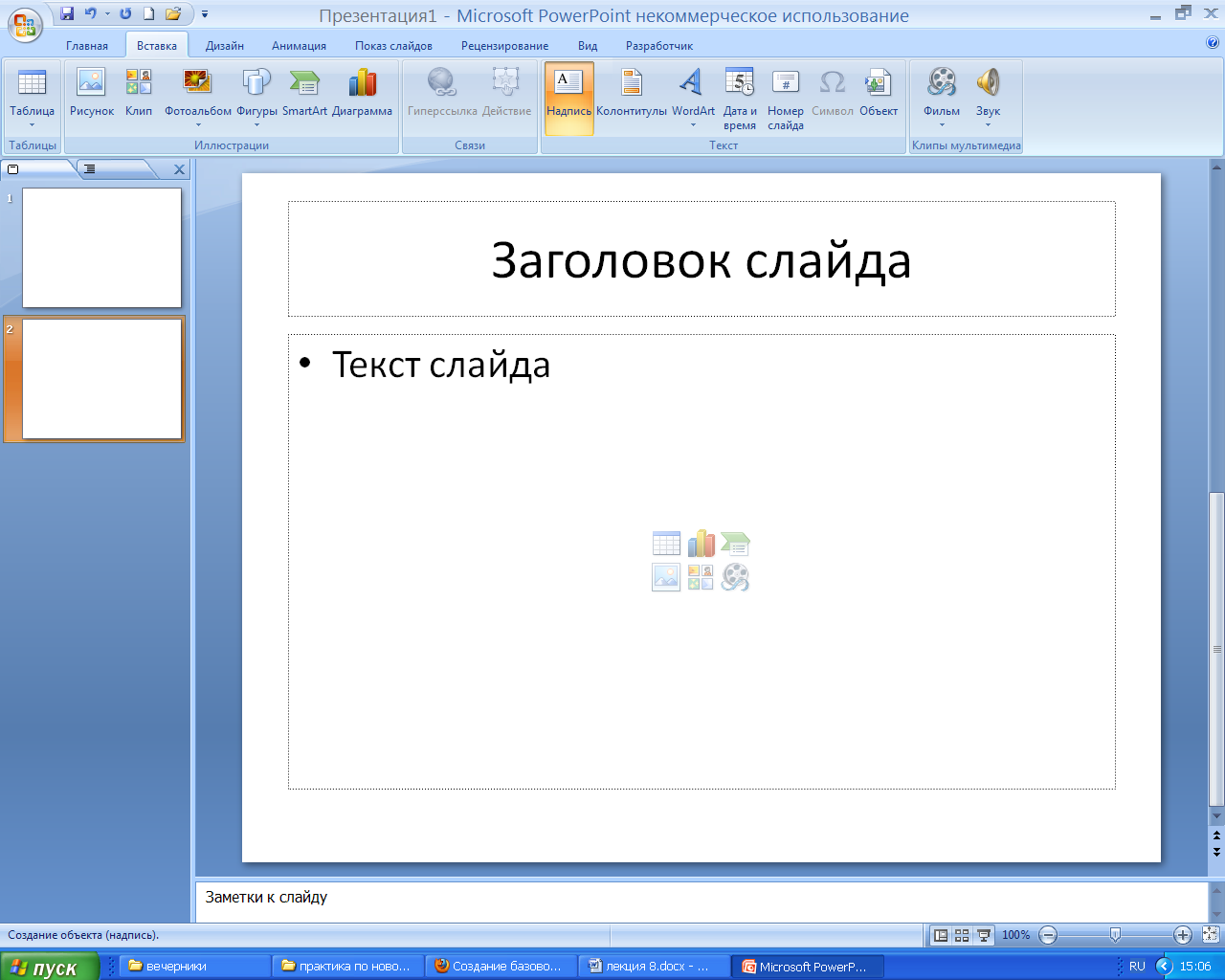Click the Гиперссылка hyperlink button
The width and height of the screenshot is (1225, 980).
(442, 93)
